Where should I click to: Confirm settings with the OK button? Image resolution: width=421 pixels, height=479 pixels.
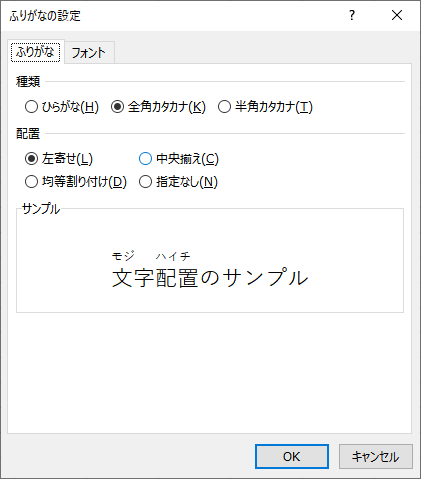coord(292,456)
